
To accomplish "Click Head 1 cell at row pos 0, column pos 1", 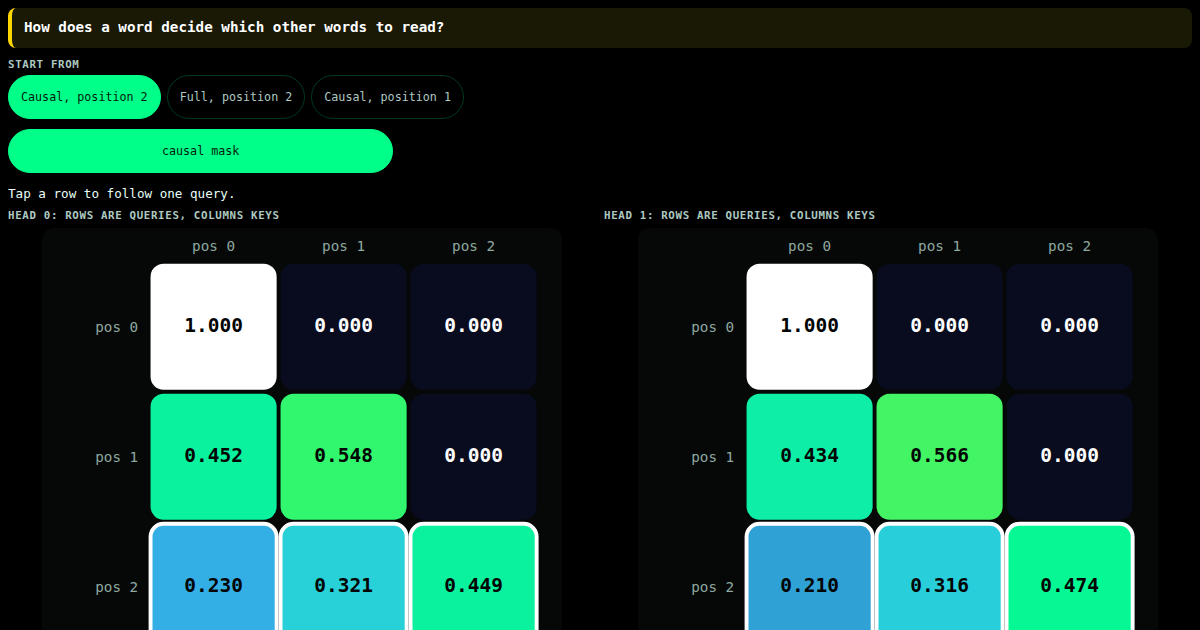I will pos(940,326).
